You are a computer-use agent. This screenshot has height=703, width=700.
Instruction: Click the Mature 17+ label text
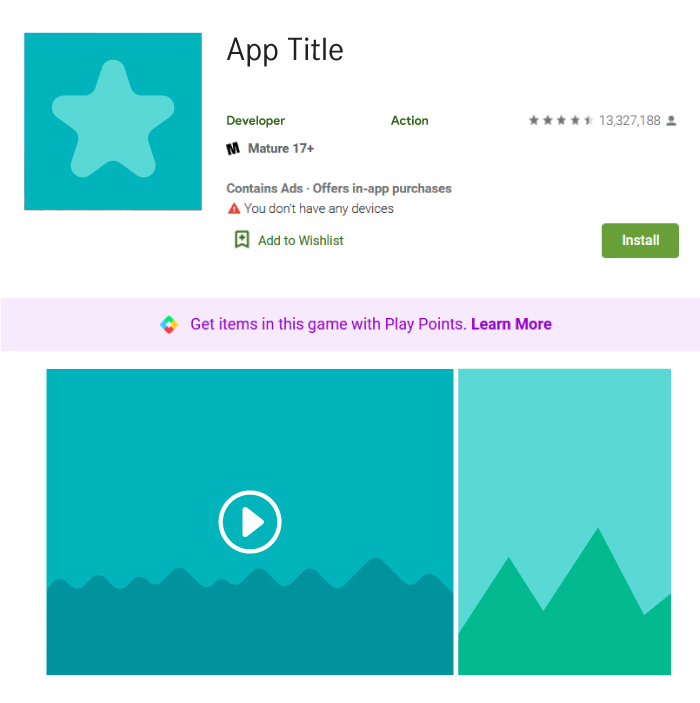tap(281, 148)
